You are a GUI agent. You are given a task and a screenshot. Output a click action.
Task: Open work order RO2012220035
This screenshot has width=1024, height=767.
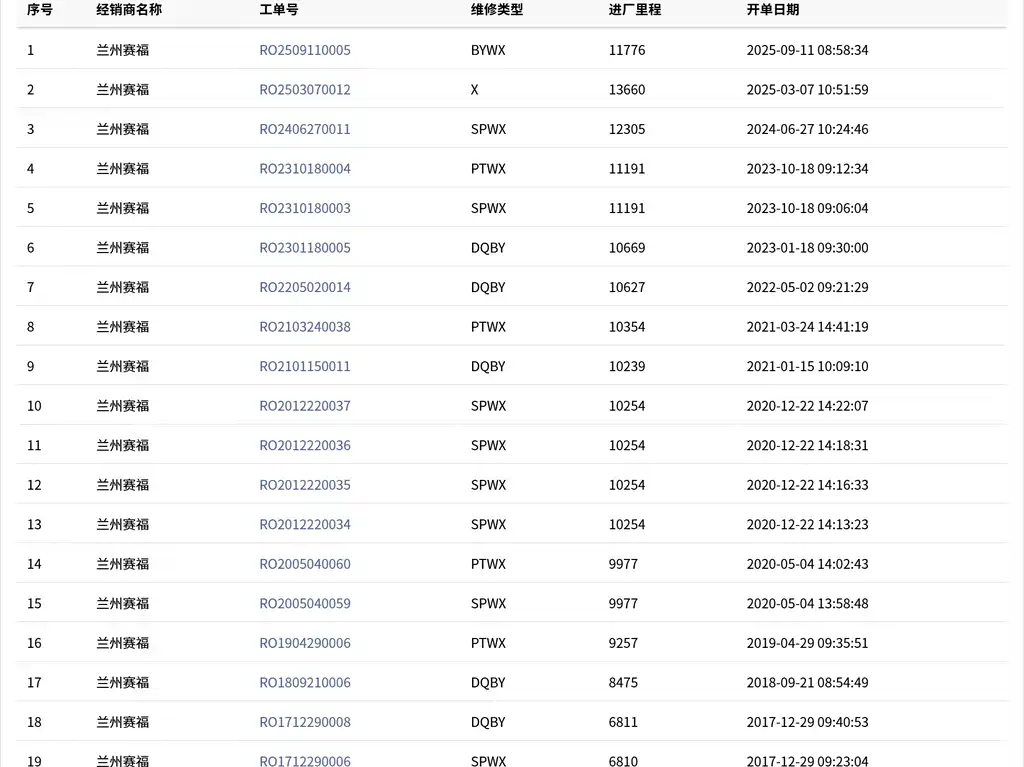tap(305, 485)
